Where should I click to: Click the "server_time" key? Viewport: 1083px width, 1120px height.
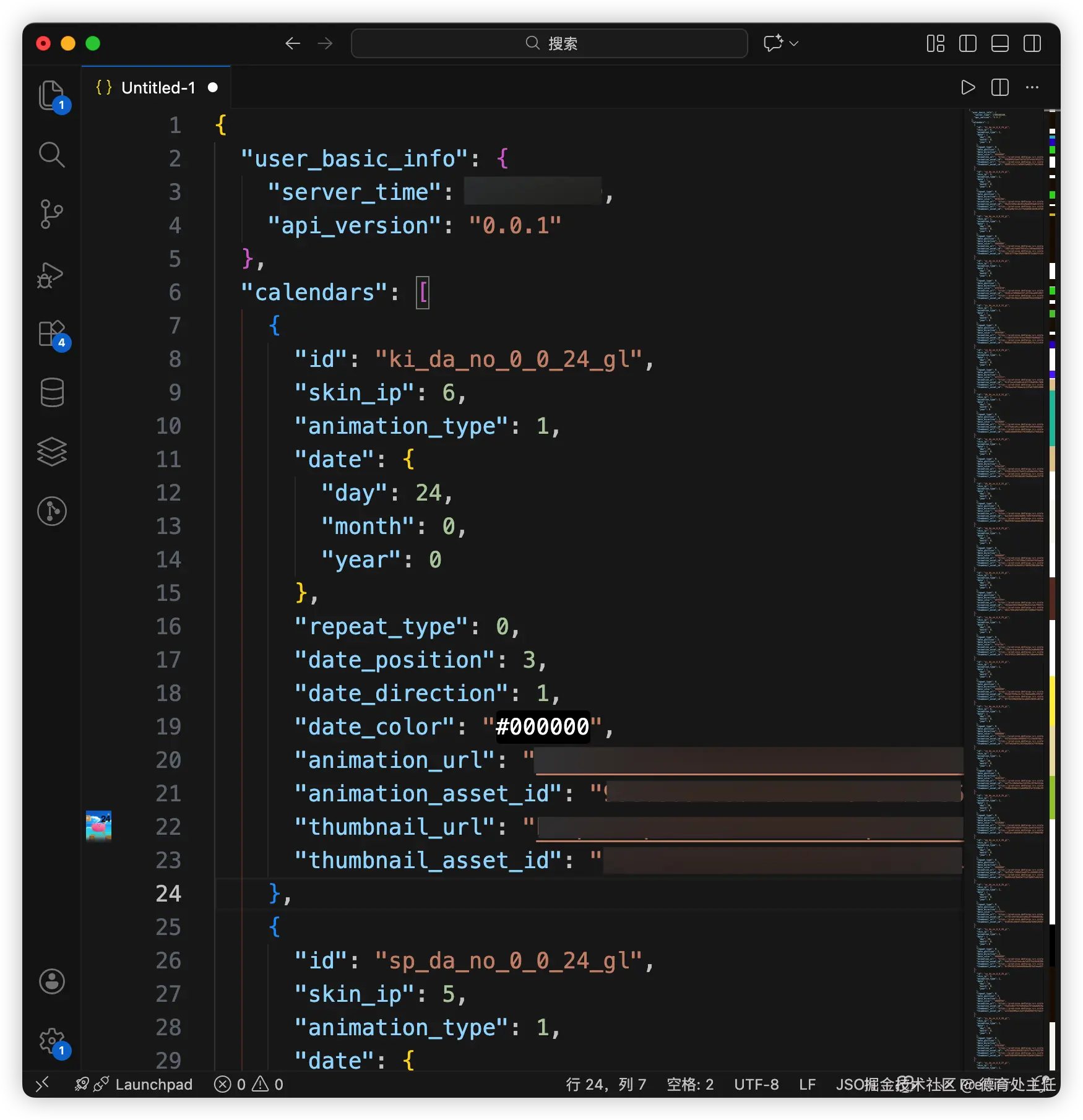coord(355,192)
